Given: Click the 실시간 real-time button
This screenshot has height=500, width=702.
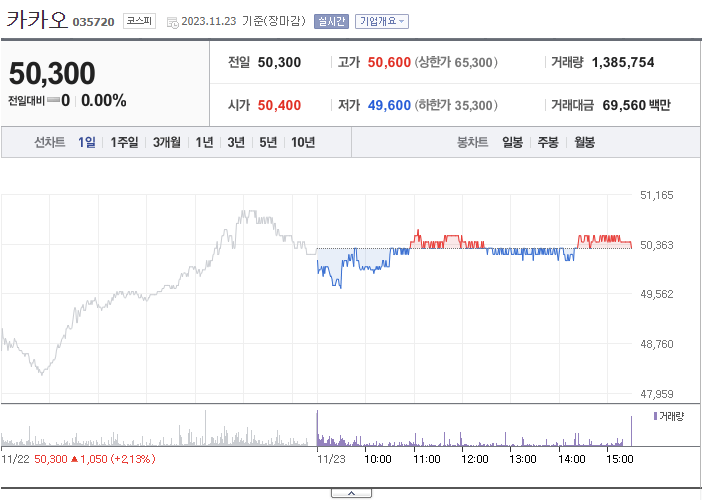Looking at the screenshot, I should coord(331,21).
